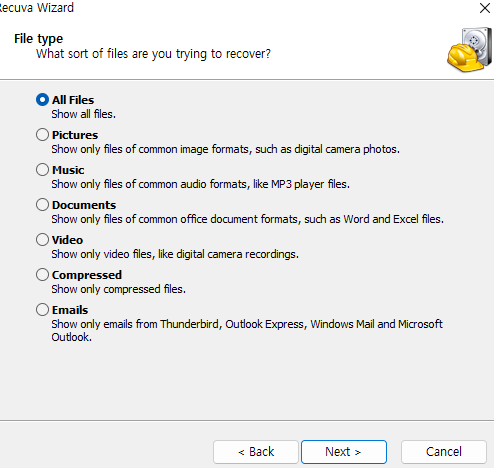Click 'What sort of files' question text

coord(153,54)
